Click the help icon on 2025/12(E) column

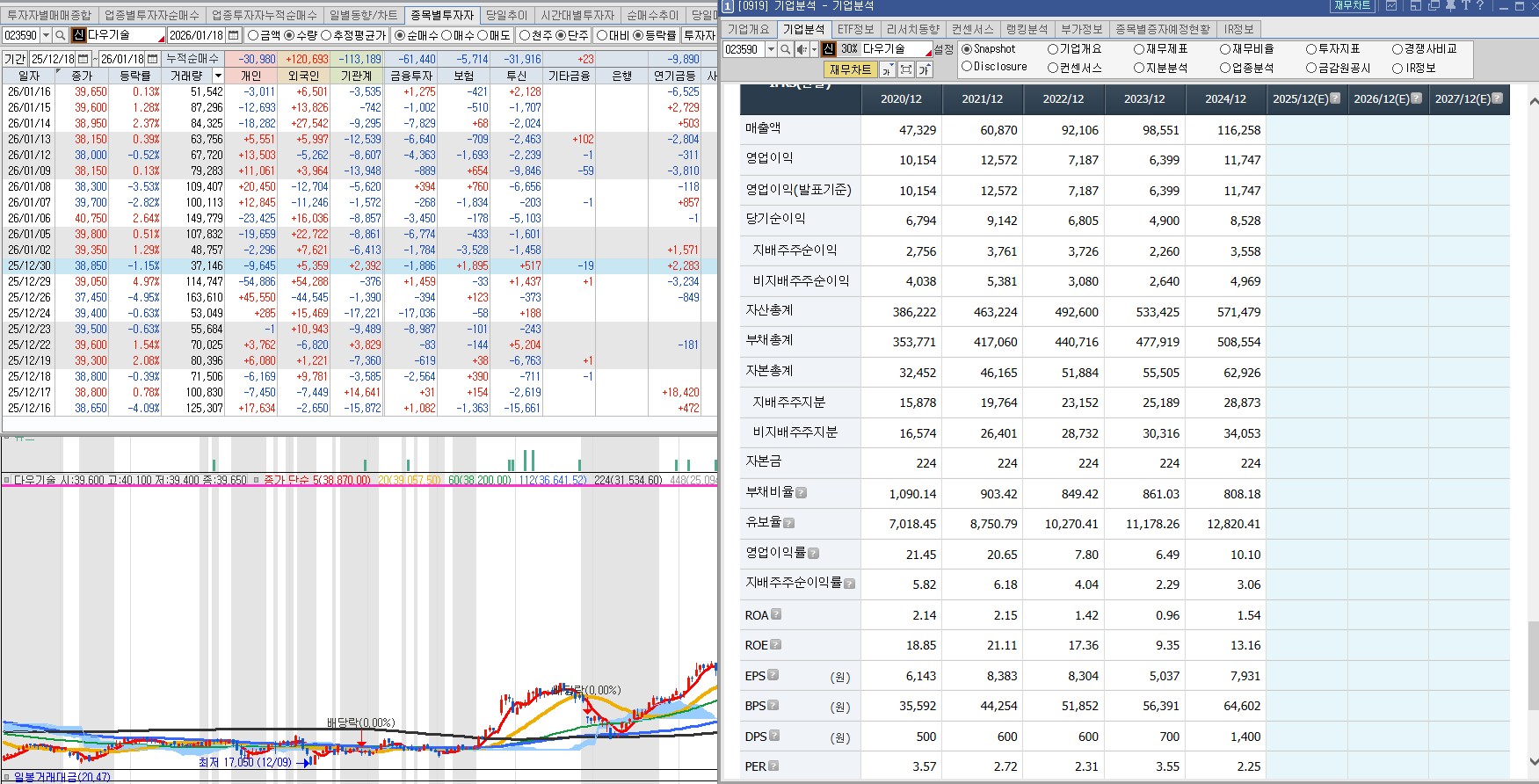(1335, 98)
